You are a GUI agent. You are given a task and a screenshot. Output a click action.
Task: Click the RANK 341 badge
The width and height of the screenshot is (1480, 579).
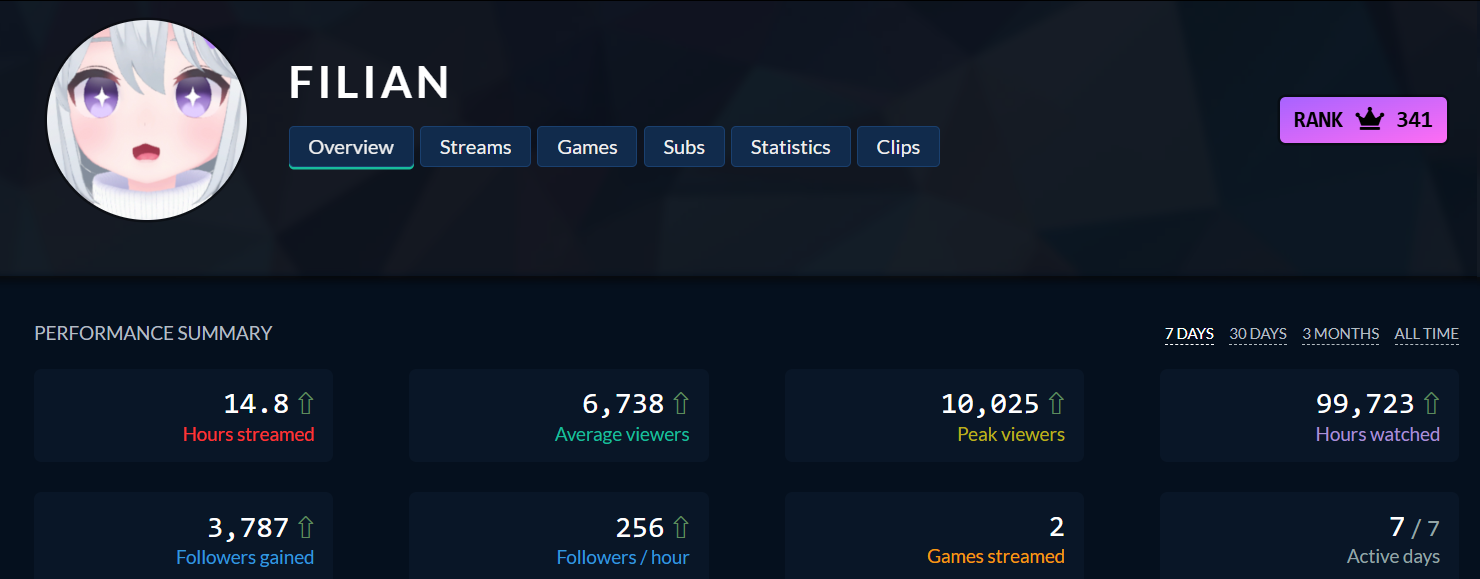click(x=1363, y=120)
